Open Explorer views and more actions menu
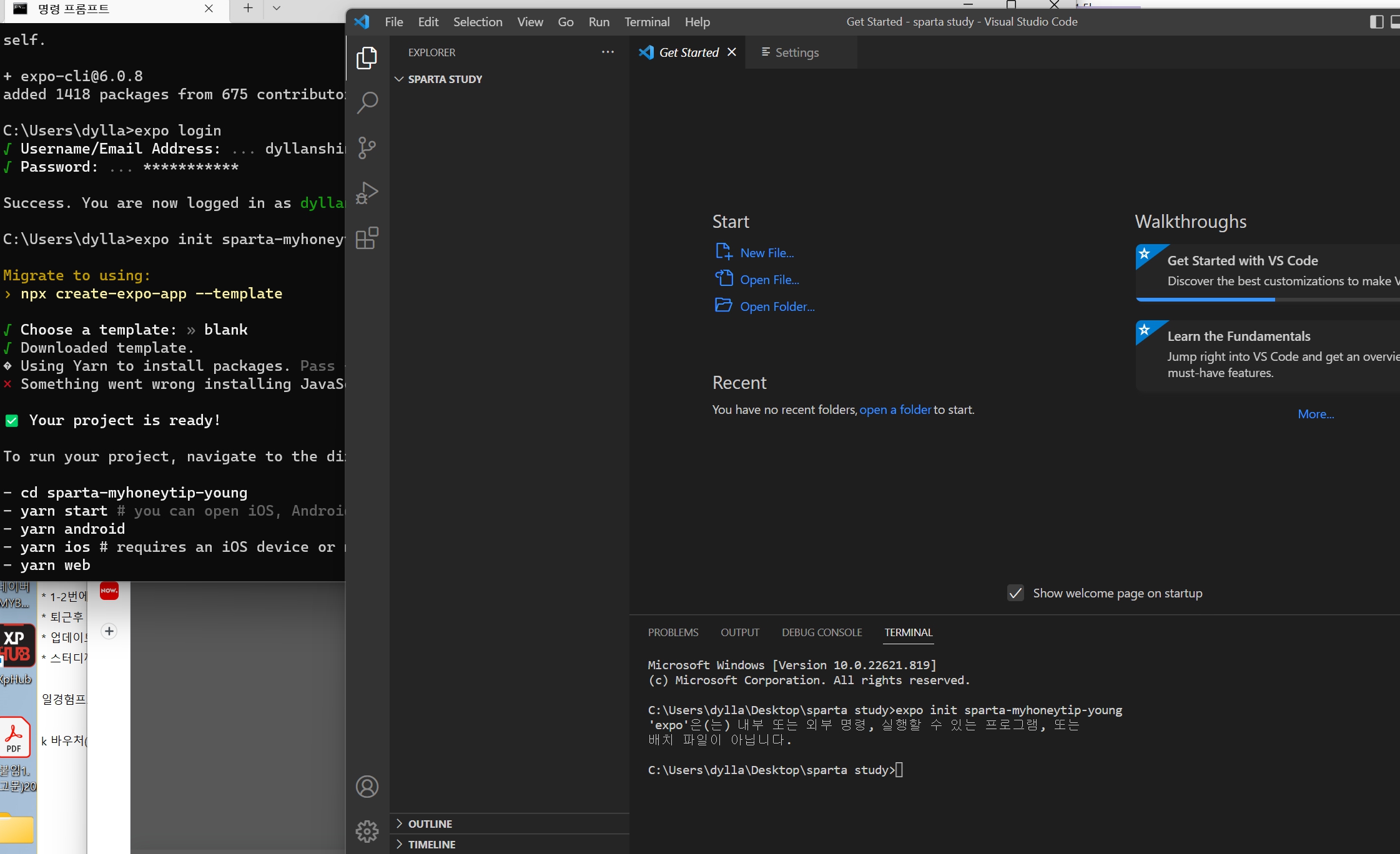1400x854 pixels. click(x=608, y=52)
